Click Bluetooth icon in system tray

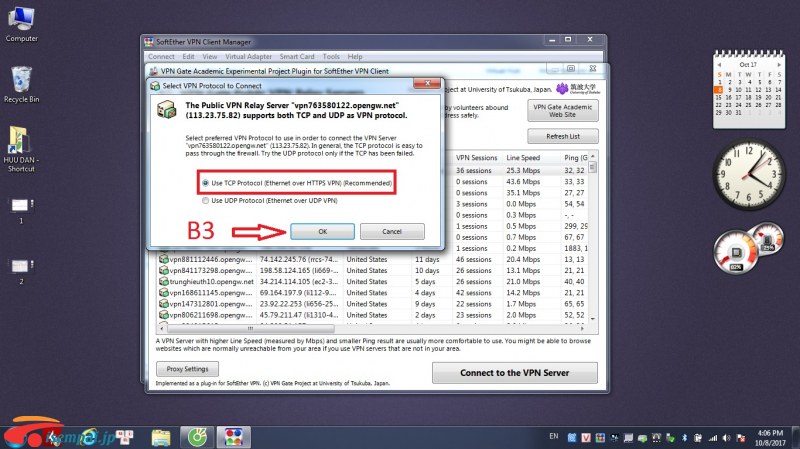[x=684, y=438]
